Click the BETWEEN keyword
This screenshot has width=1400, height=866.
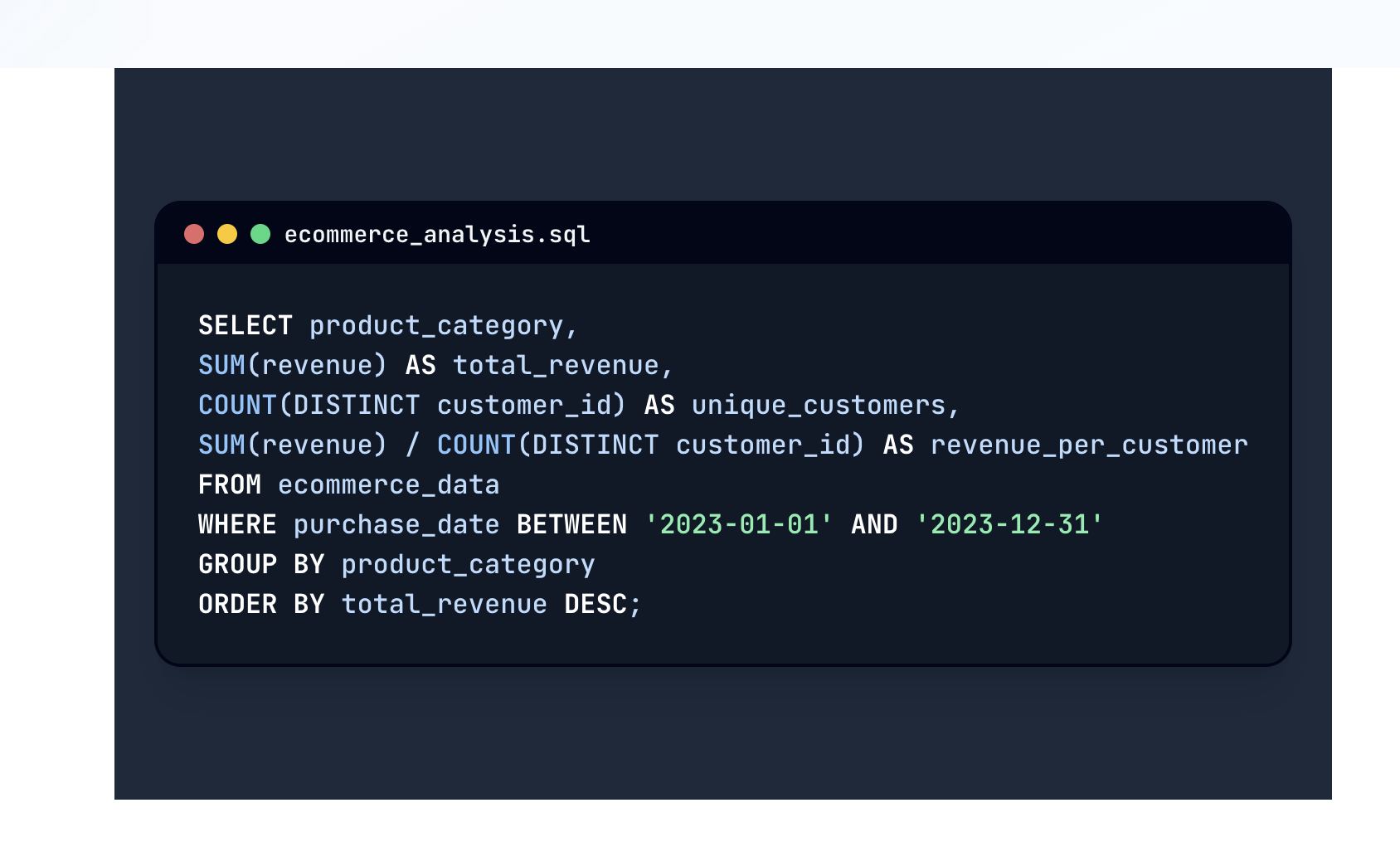(x=571, y=524)
